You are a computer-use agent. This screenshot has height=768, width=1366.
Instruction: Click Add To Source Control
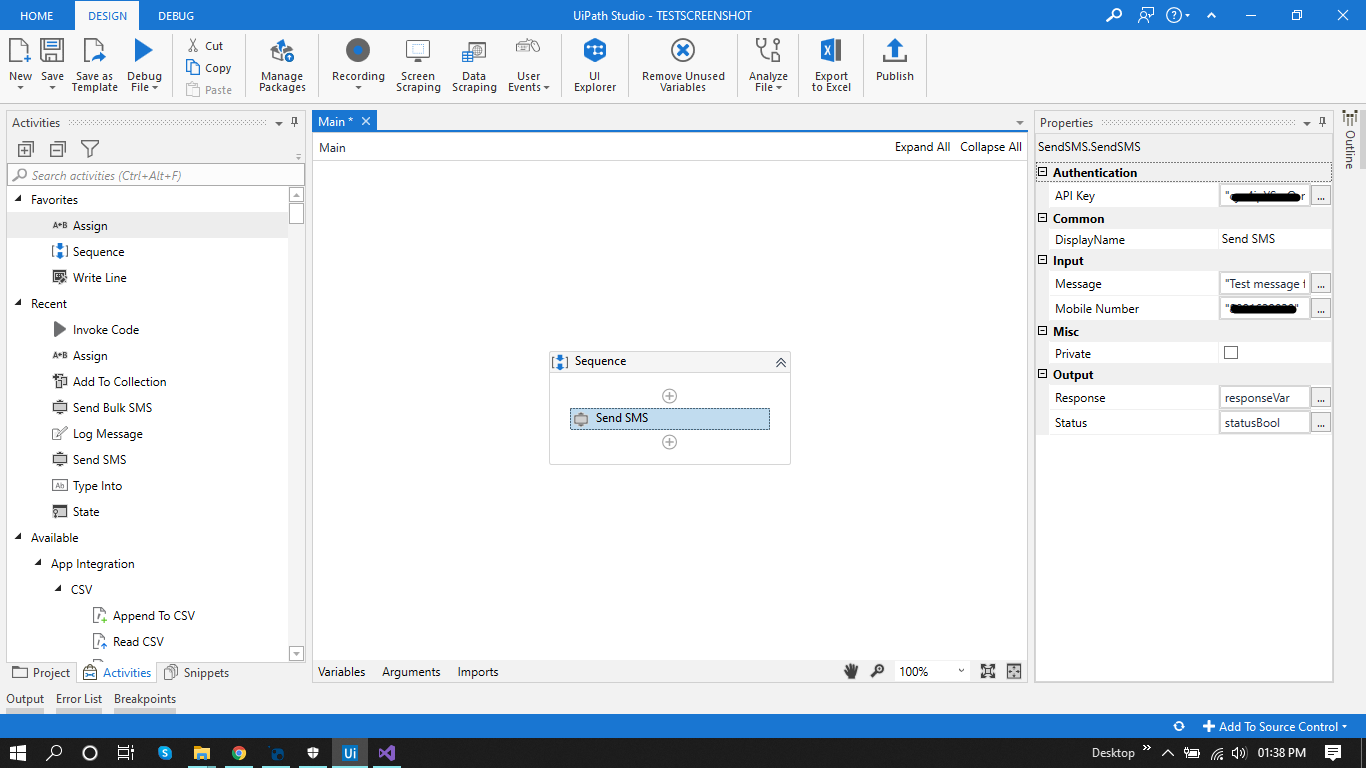pyautogui.click(x=1275, y=727)
